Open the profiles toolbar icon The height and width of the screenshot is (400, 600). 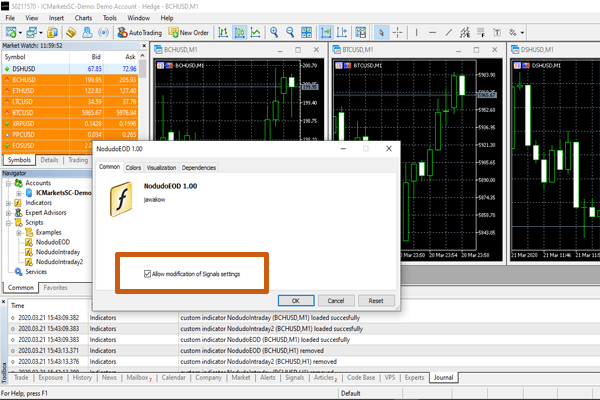31,33
